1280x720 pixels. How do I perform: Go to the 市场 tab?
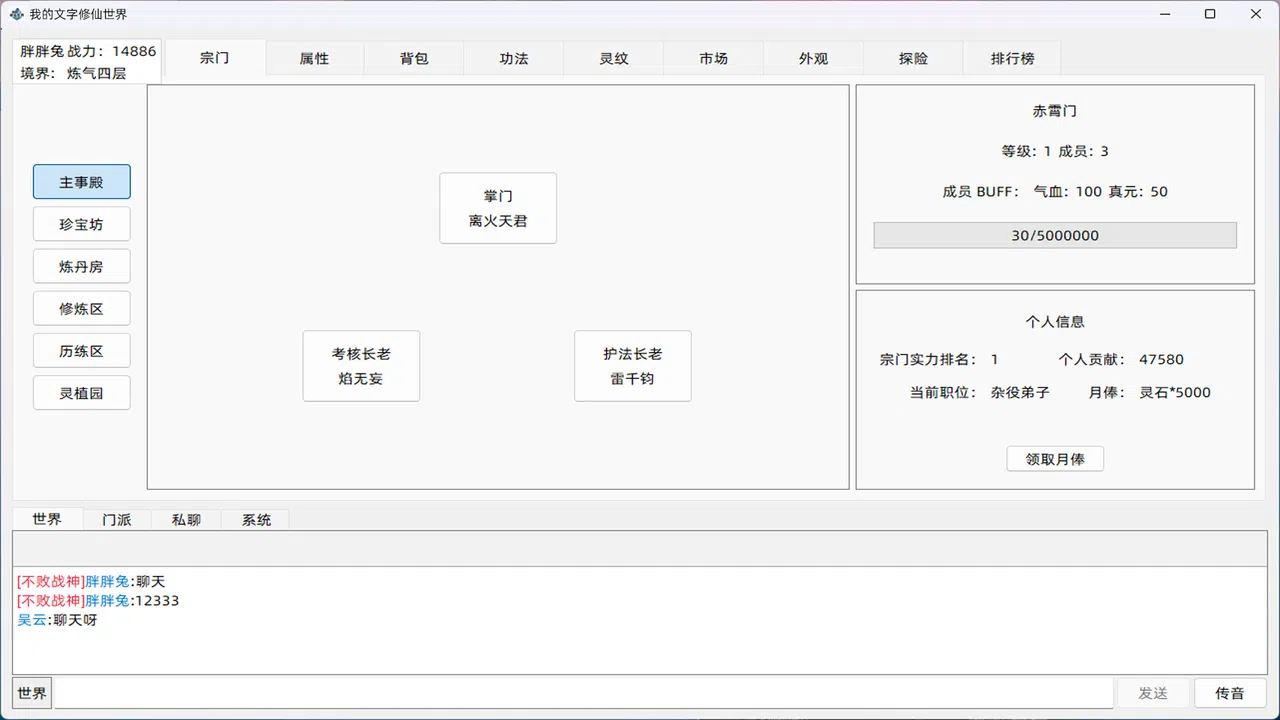(x=714, y=59)
